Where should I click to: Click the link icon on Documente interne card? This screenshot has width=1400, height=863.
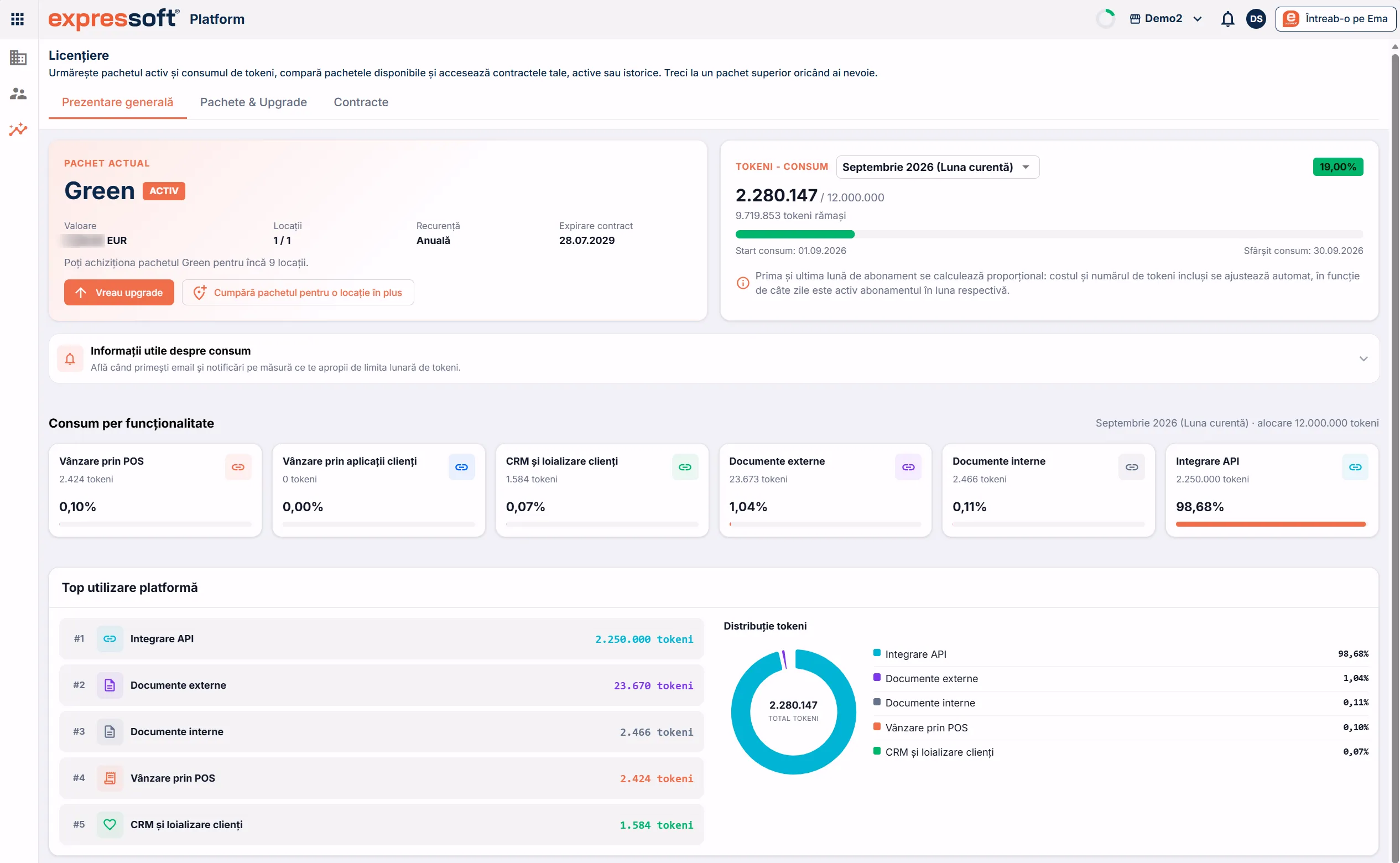pyautogui.click(x=1132, y=467)
